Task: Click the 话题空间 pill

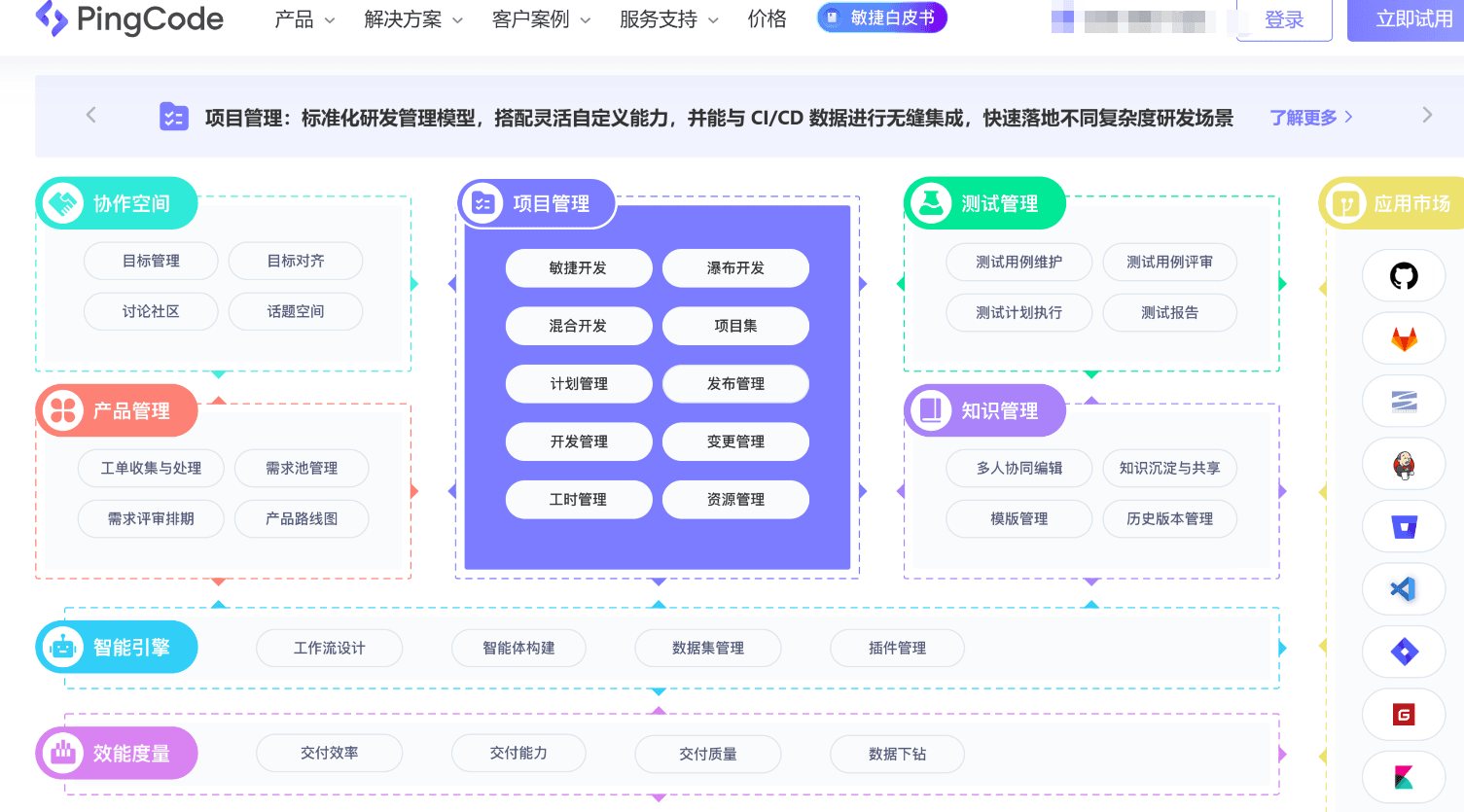Action: (x=296, y=311)
